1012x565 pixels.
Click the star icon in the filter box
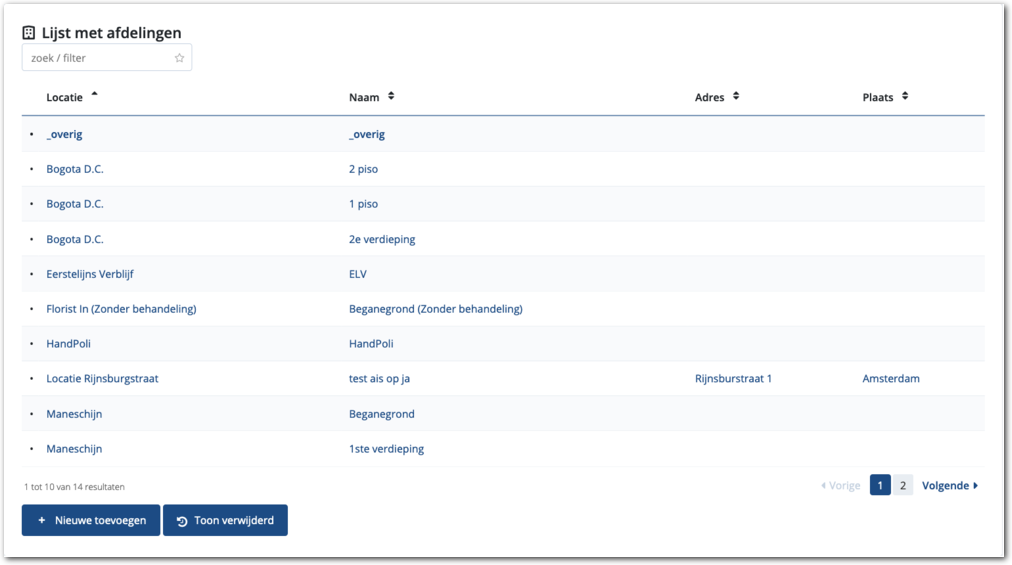click(180, 58)
